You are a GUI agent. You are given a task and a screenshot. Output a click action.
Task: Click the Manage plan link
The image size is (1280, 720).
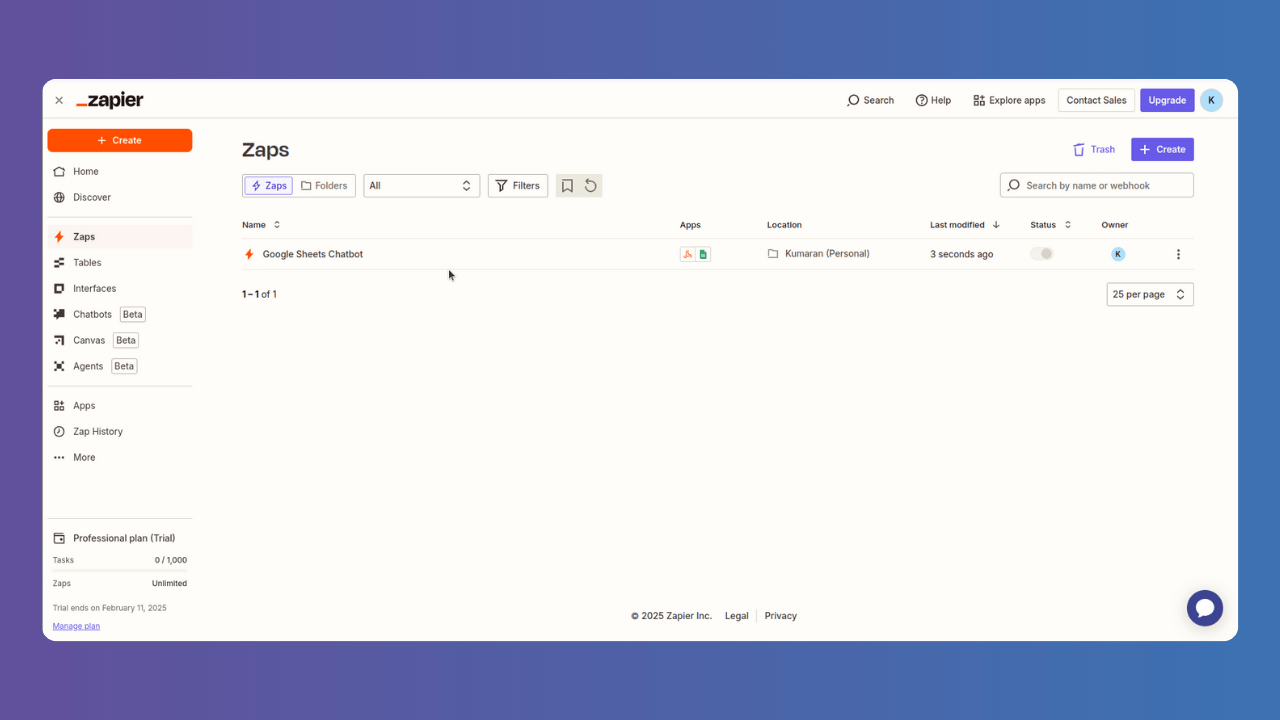click(x=77, y=626)
